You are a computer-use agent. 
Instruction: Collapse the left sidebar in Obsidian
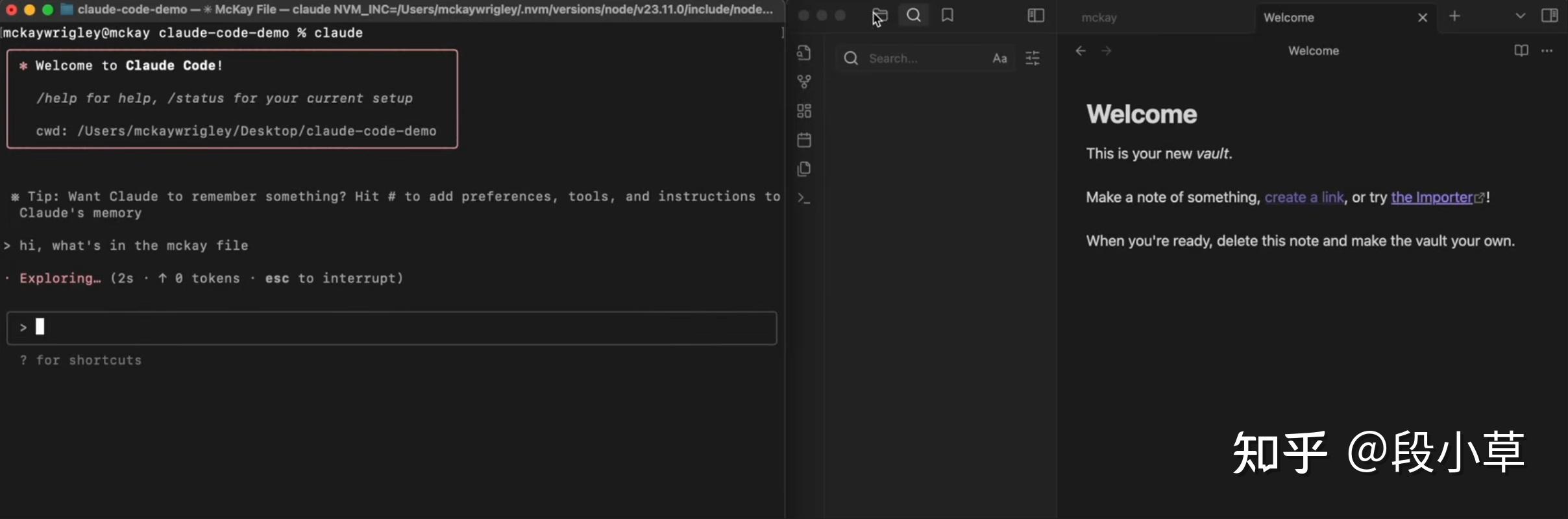pos(1036,16)
